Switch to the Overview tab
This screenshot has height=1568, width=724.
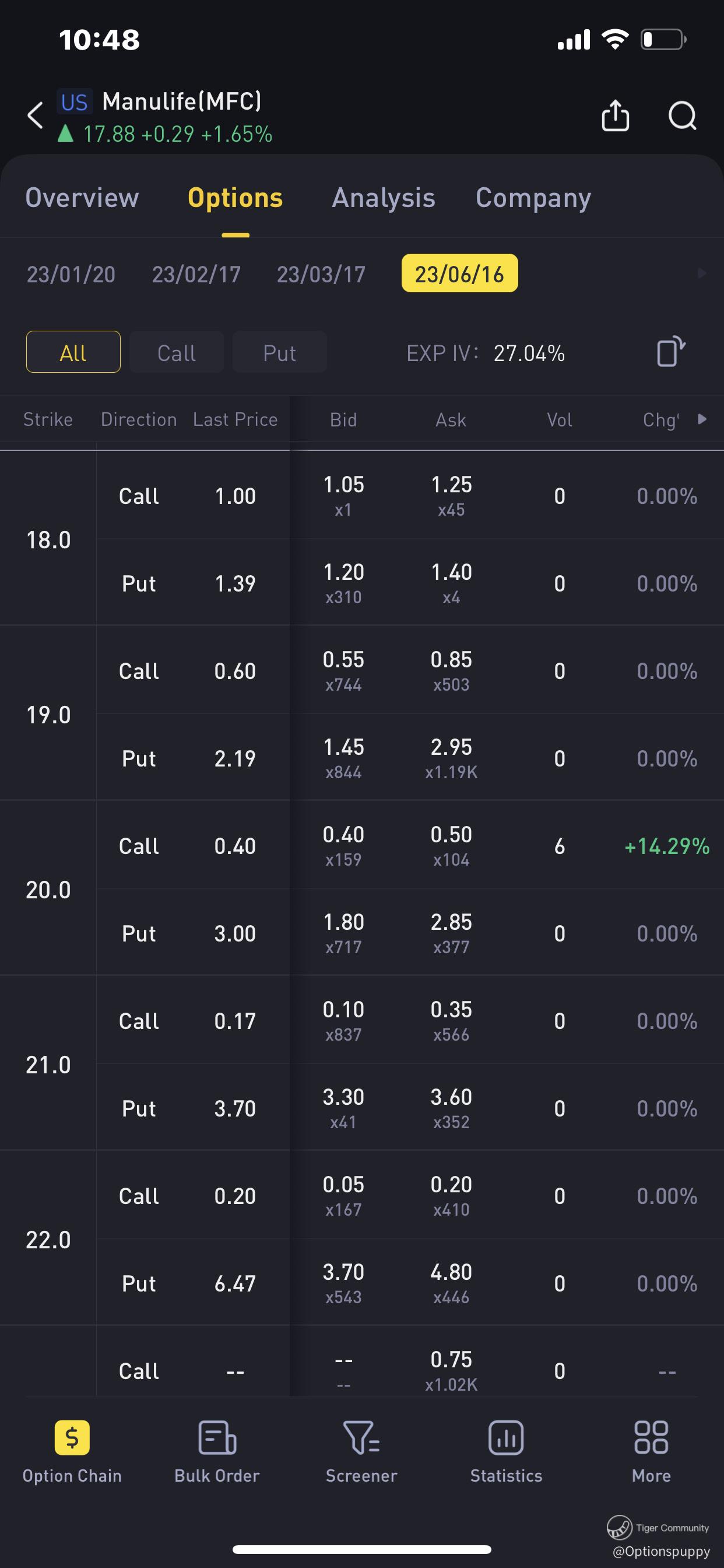click(82, 198)
